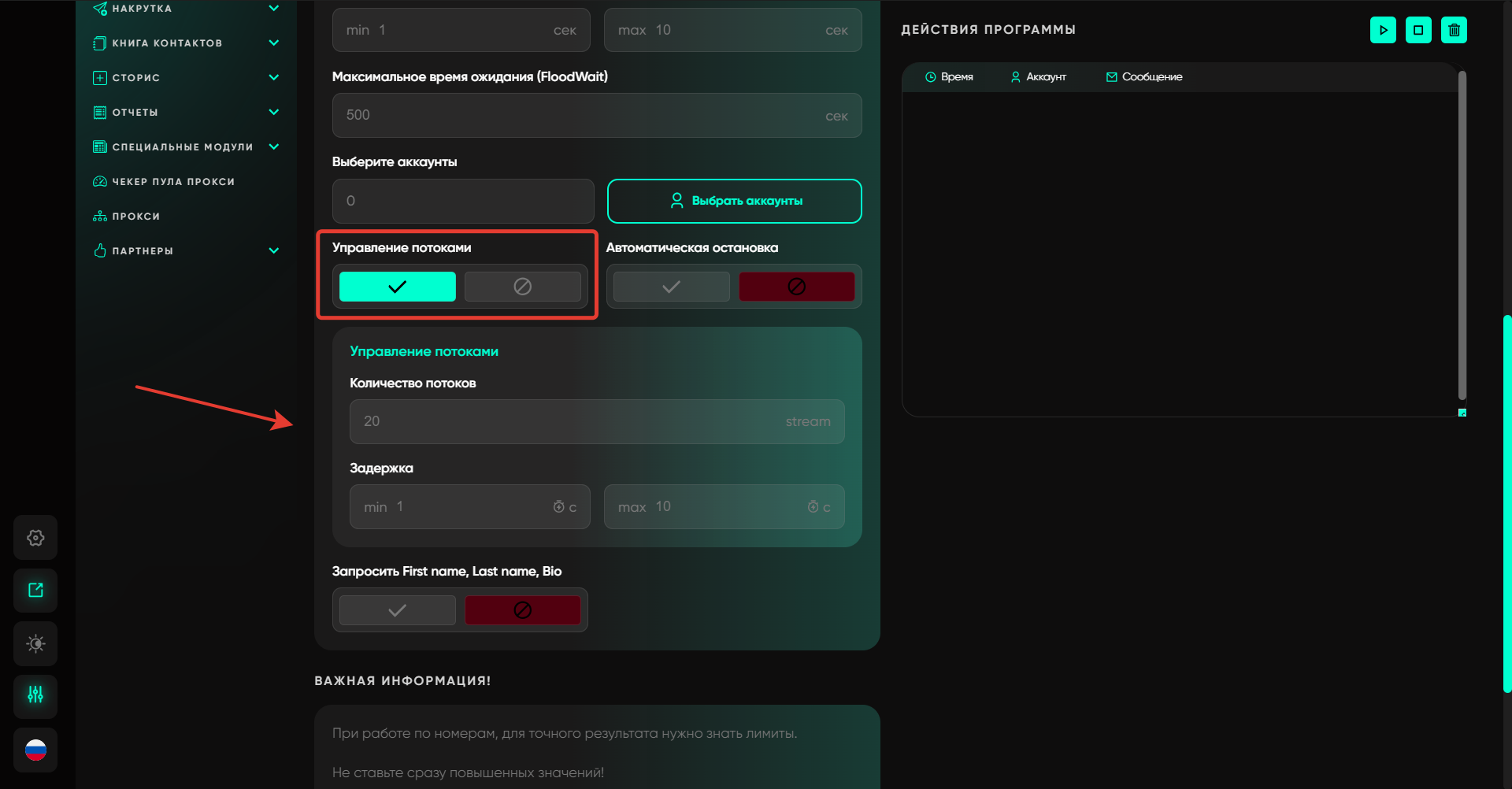
Task: Enable requesting First name, Last name, Bio
Action: 397,610
